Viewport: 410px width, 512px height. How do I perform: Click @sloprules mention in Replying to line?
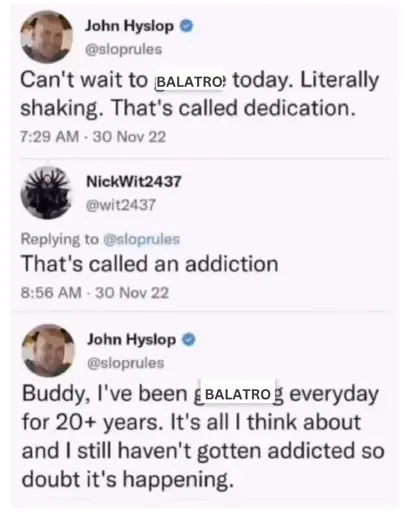click(x=142, y=239)
